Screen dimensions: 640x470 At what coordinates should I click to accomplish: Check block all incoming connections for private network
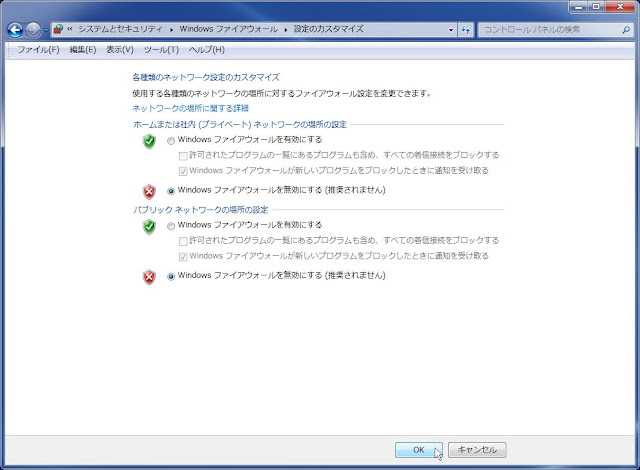[x=183, y=156]
